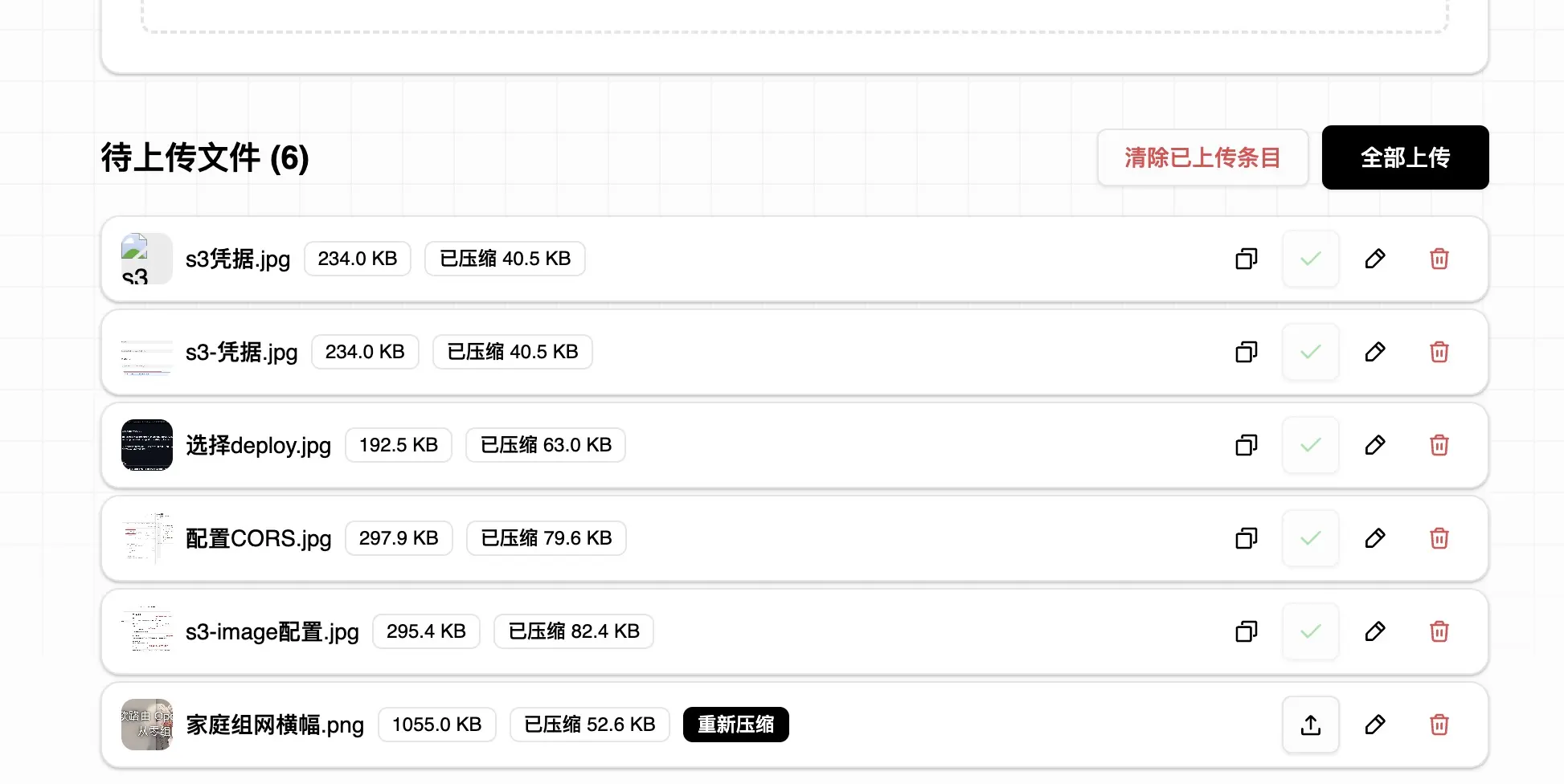Delete 选择deploy.jpg with trash icon

1439,445
